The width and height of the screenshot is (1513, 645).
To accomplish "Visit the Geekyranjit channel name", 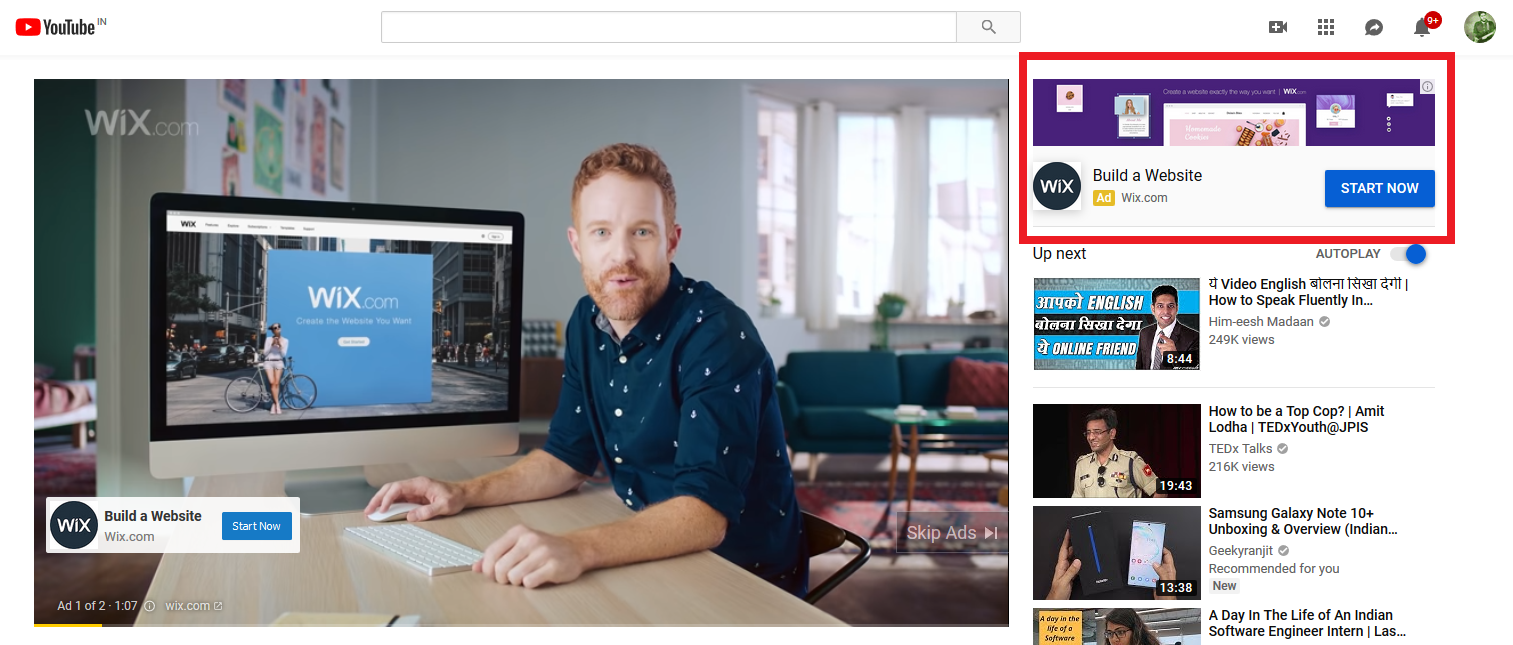I will [x=1241, y=551].
